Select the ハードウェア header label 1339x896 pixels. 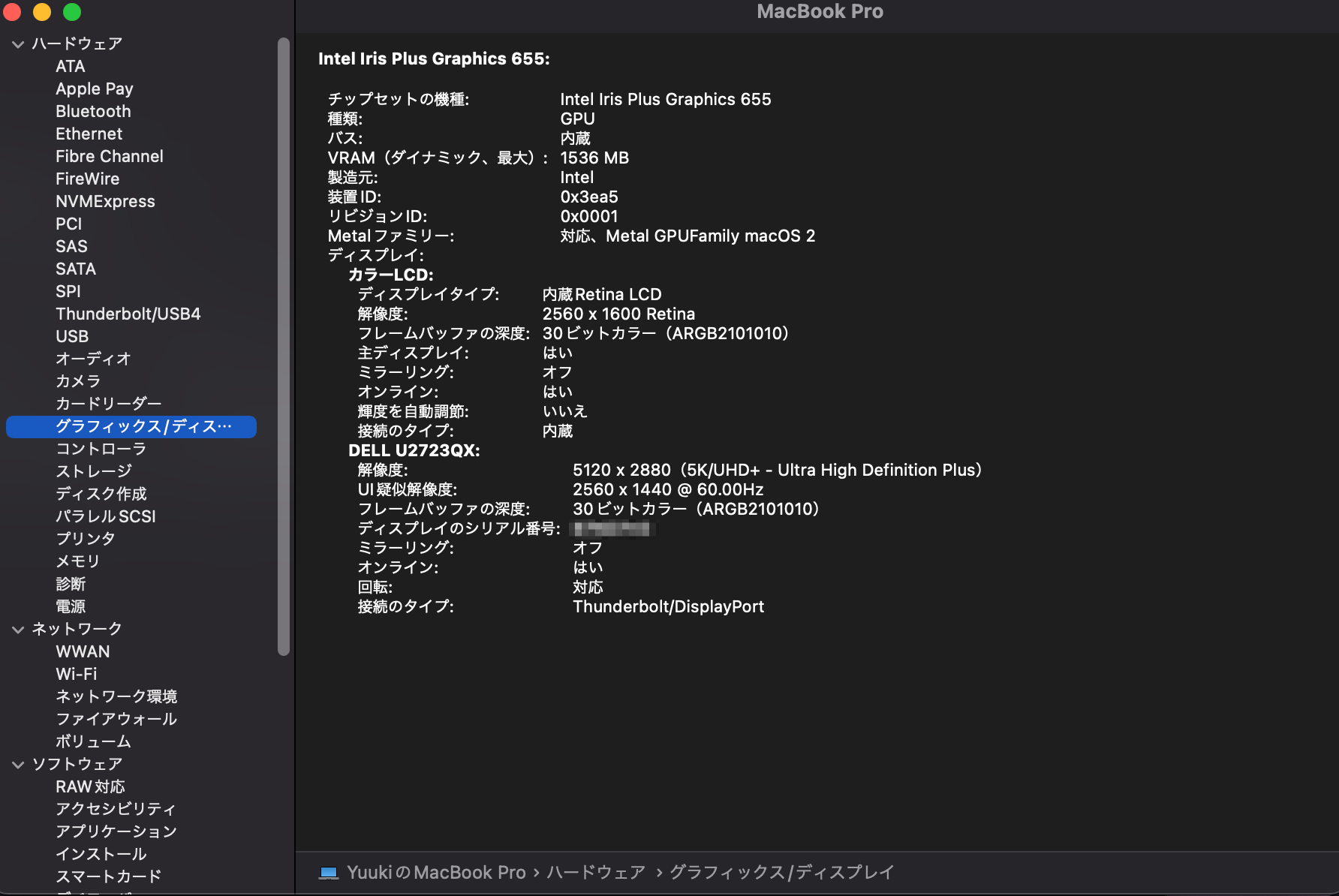(77, 44)
